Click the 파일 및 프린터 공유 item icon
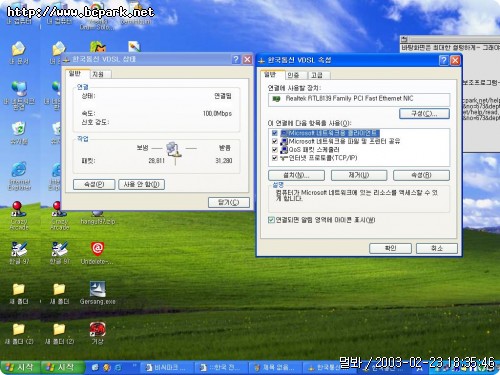 click(x=284, y=141)
